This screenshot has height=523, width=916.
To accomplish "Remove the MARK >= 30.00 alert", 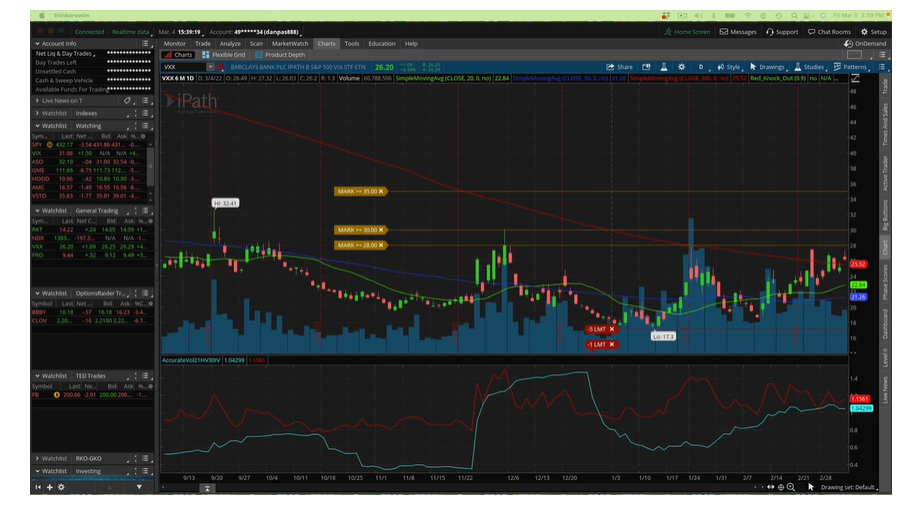I will (x=381, y=230).
